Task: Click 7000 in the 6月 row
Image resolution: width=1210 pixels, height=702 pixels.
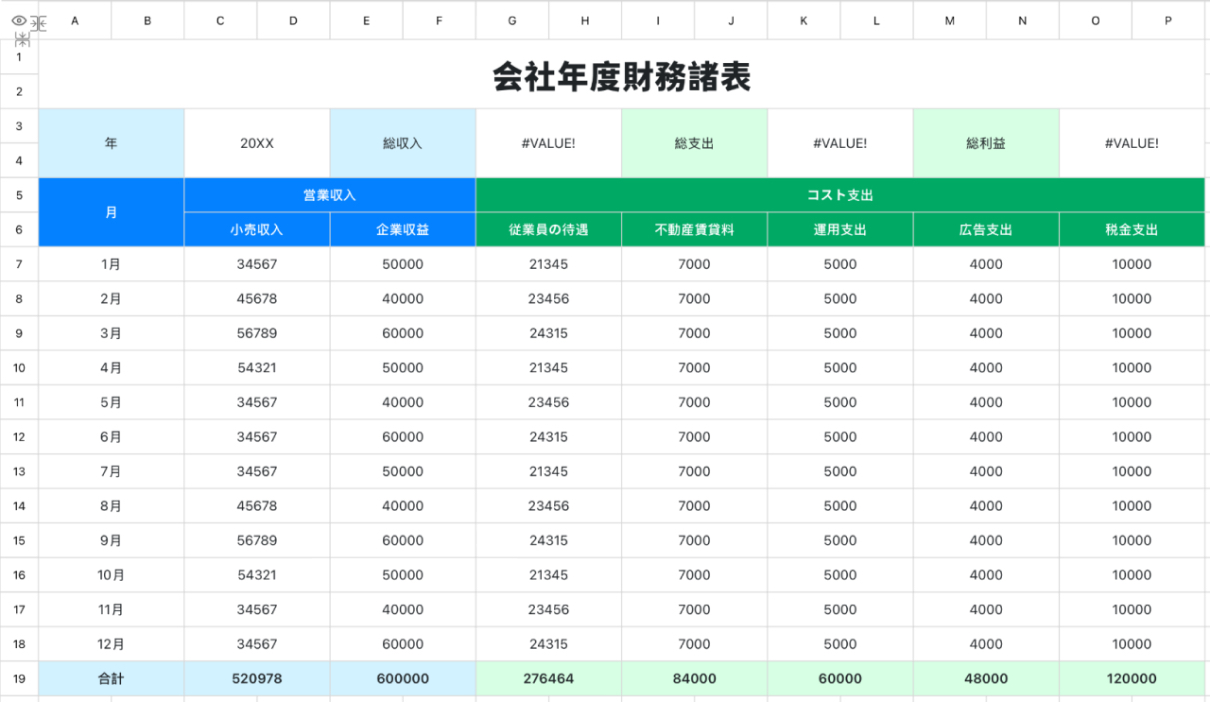Action: (x=694, y=437)
